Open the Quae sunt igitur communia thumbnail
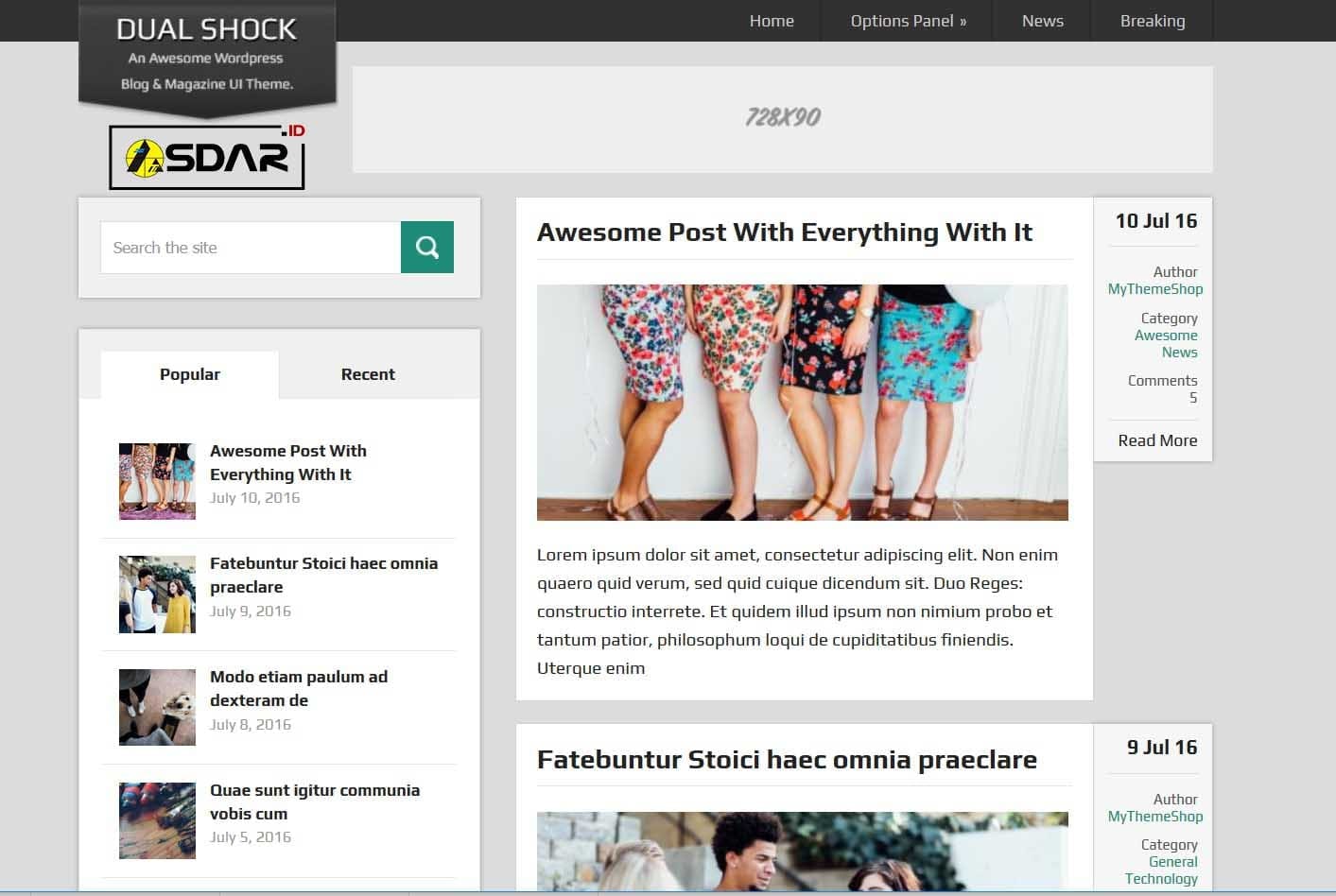The height and width of the screenshot is (896, 1336). click(157, 820)
